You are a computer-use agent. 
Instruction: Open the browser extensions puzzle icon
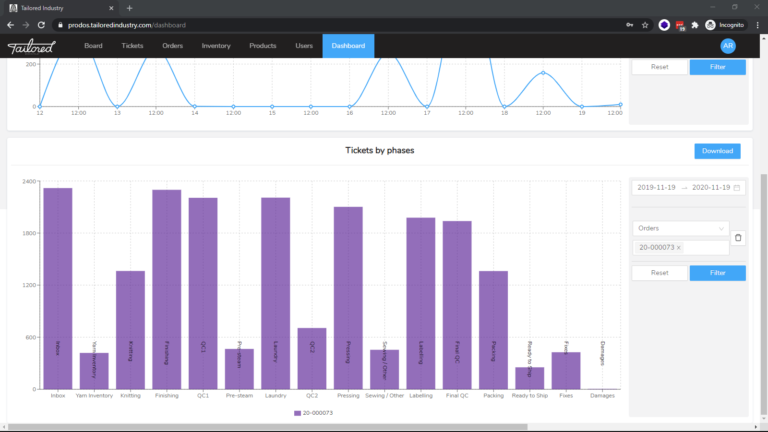(692, 24)
